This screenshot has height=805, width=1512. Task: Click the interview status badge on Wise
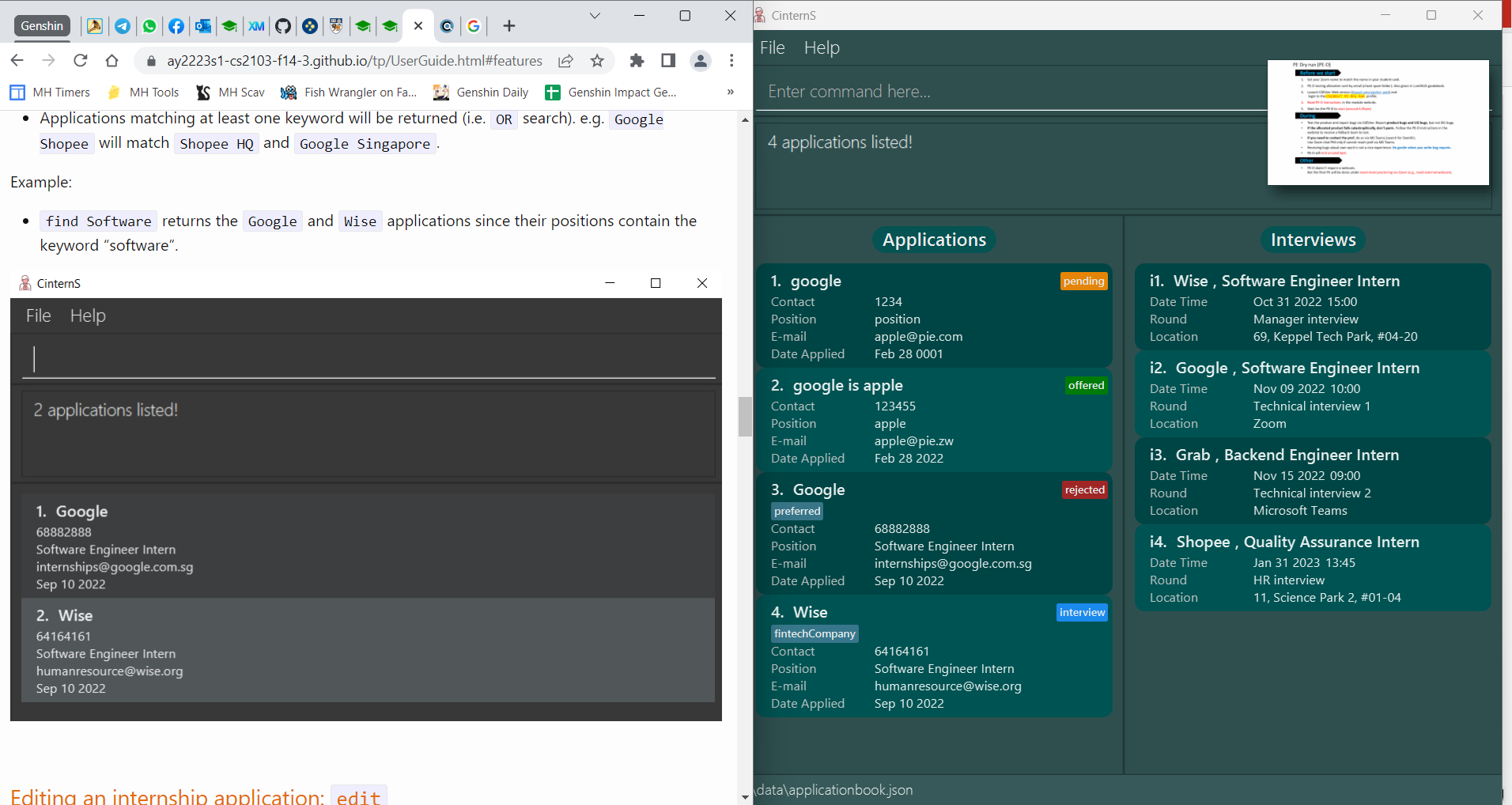pos(1082,613)
